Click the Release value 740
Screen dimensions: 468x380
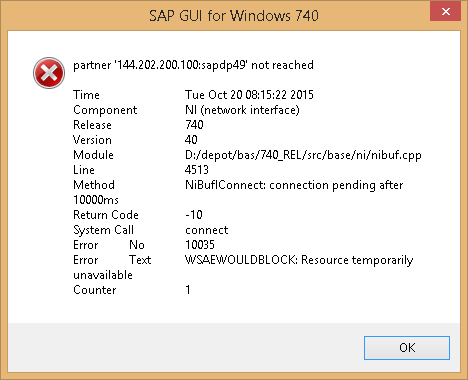pyautogui.click(x=194, y=125)
